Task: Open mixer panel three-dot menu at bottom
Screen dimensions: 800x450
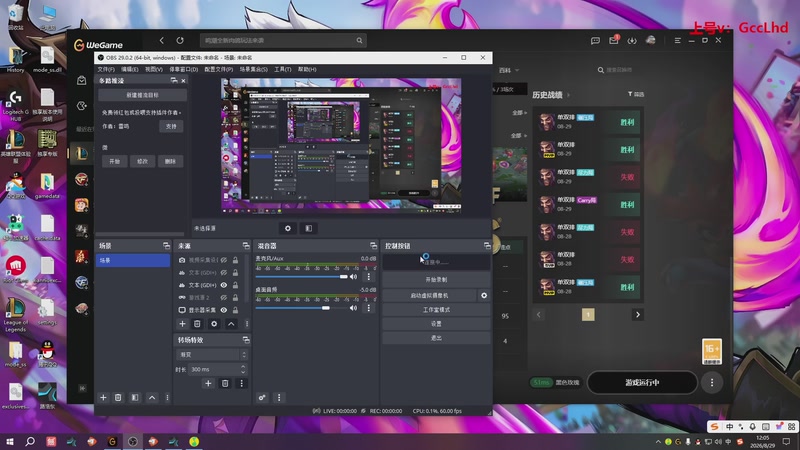Action: click(x=279, y=397)
